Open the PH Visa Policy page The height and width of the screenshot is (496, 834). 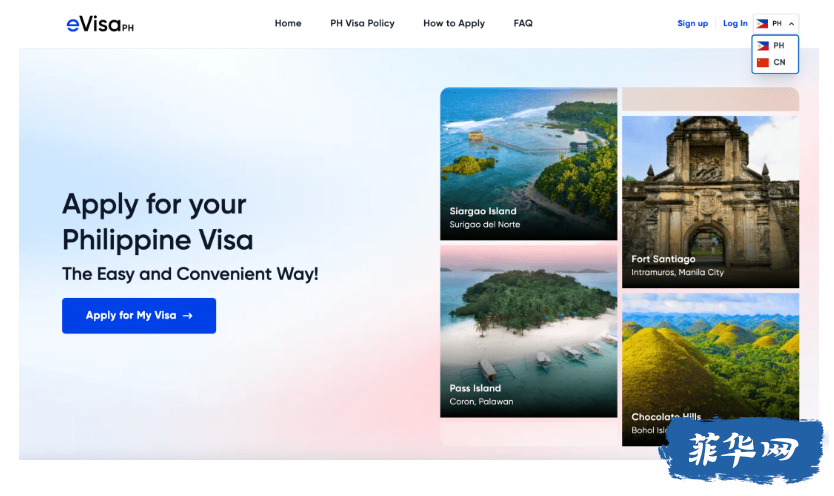362,23
